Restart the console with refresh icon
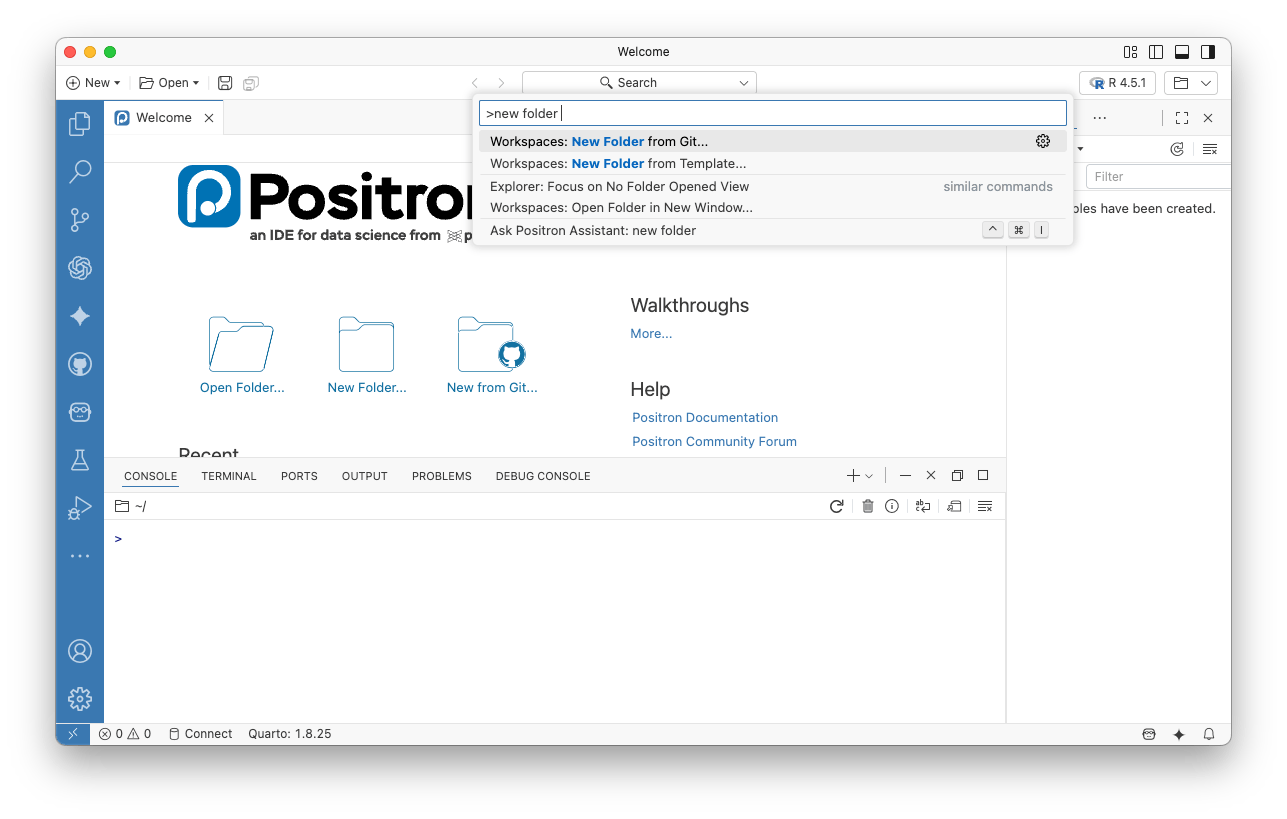 [837, 506]
